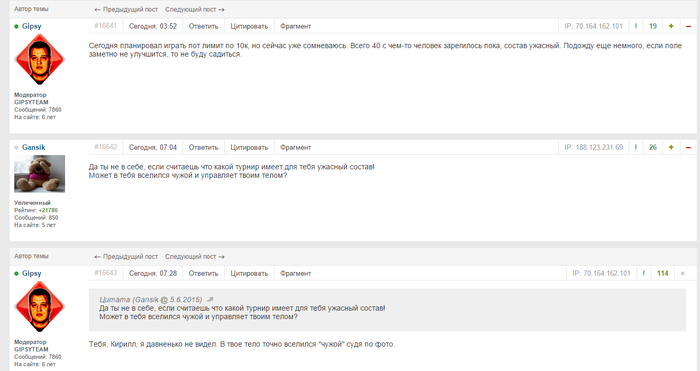Open post number #16642 permalink
This screenshot has width=700, height=371.
[x=106, y=147]
